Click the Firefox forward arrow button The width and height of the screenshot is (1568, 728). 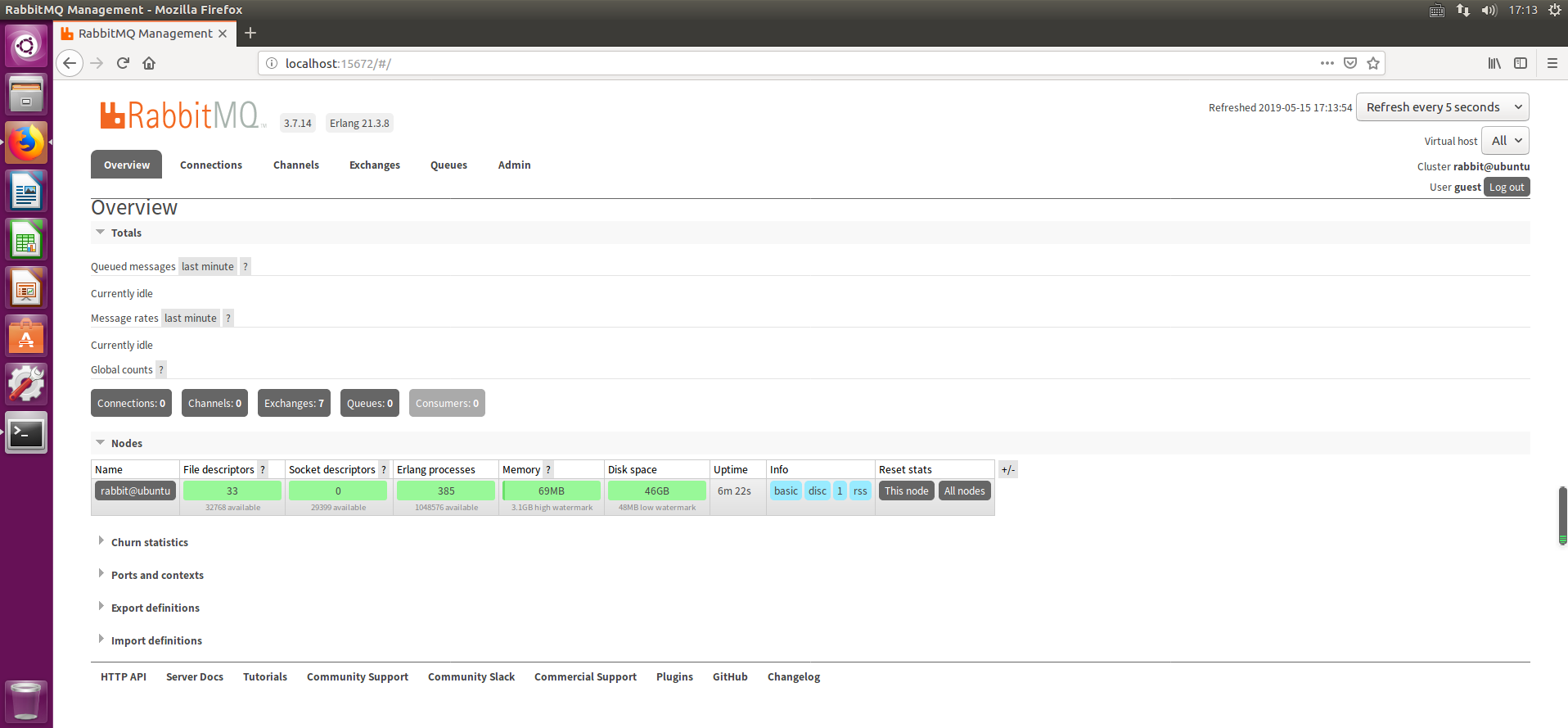pyautogui.click(x=97, y=63)
